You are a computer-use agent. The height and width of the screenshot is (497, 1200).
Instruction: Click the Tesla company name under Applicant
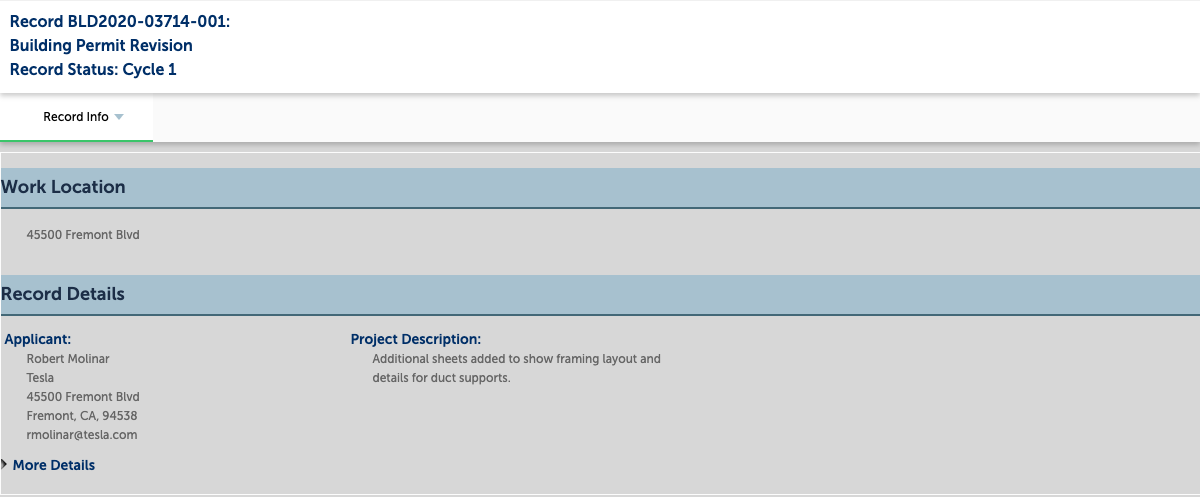(40, 378)
